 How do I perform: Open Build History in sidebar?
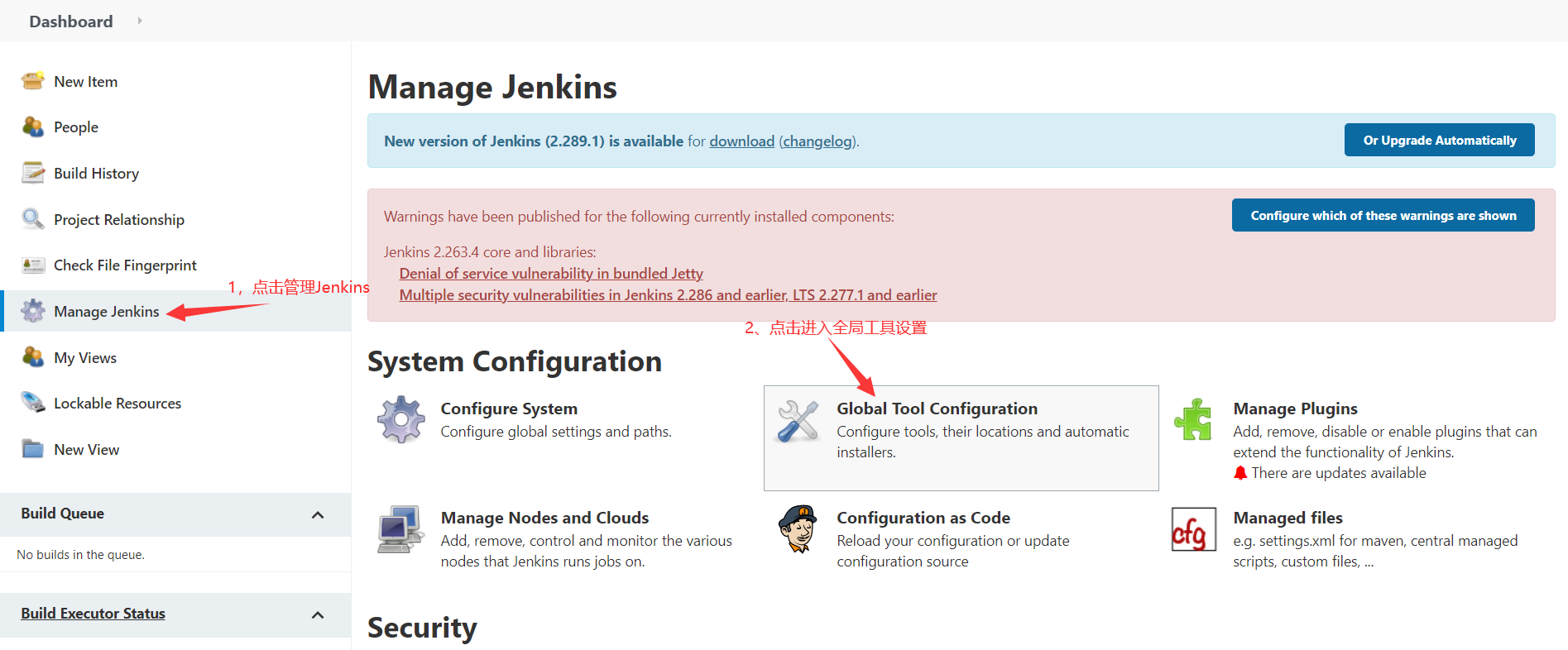(97, 173)
